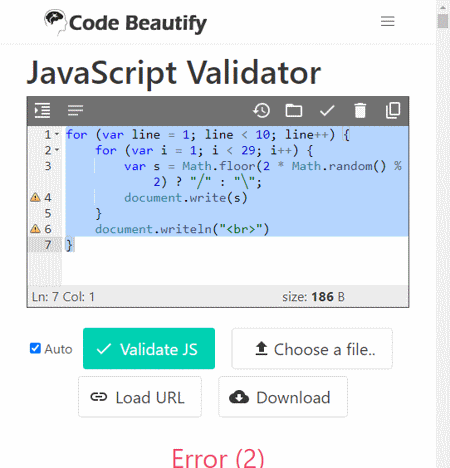Click the page vertical scrollbar thumb
Image resolution: width=450 pixels, height=468 pixels.
(443, 21)
